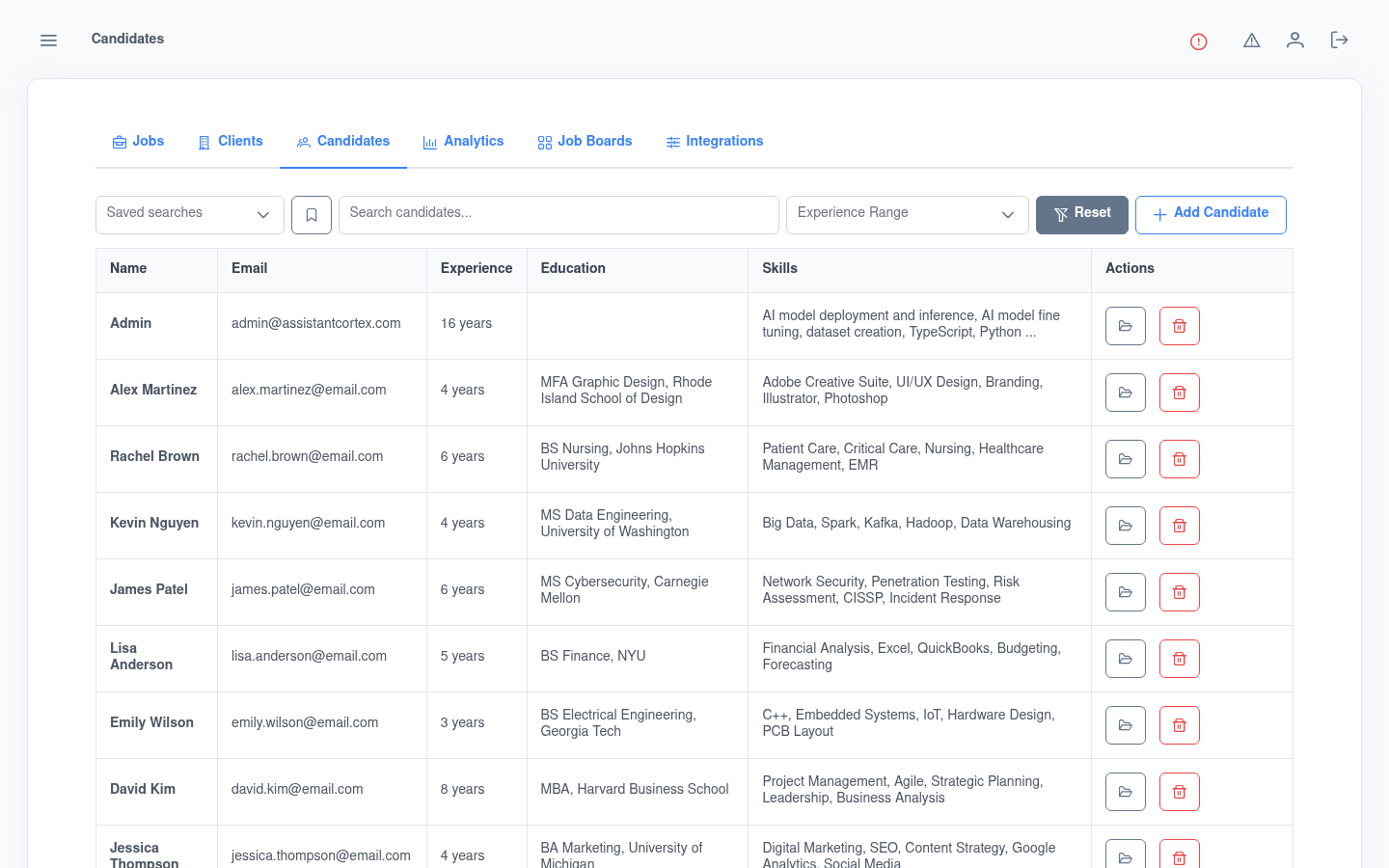This screenshot has height=868, width=1389.
Task: Go to the Job Boards tab
Action: (x=585, y=142)
